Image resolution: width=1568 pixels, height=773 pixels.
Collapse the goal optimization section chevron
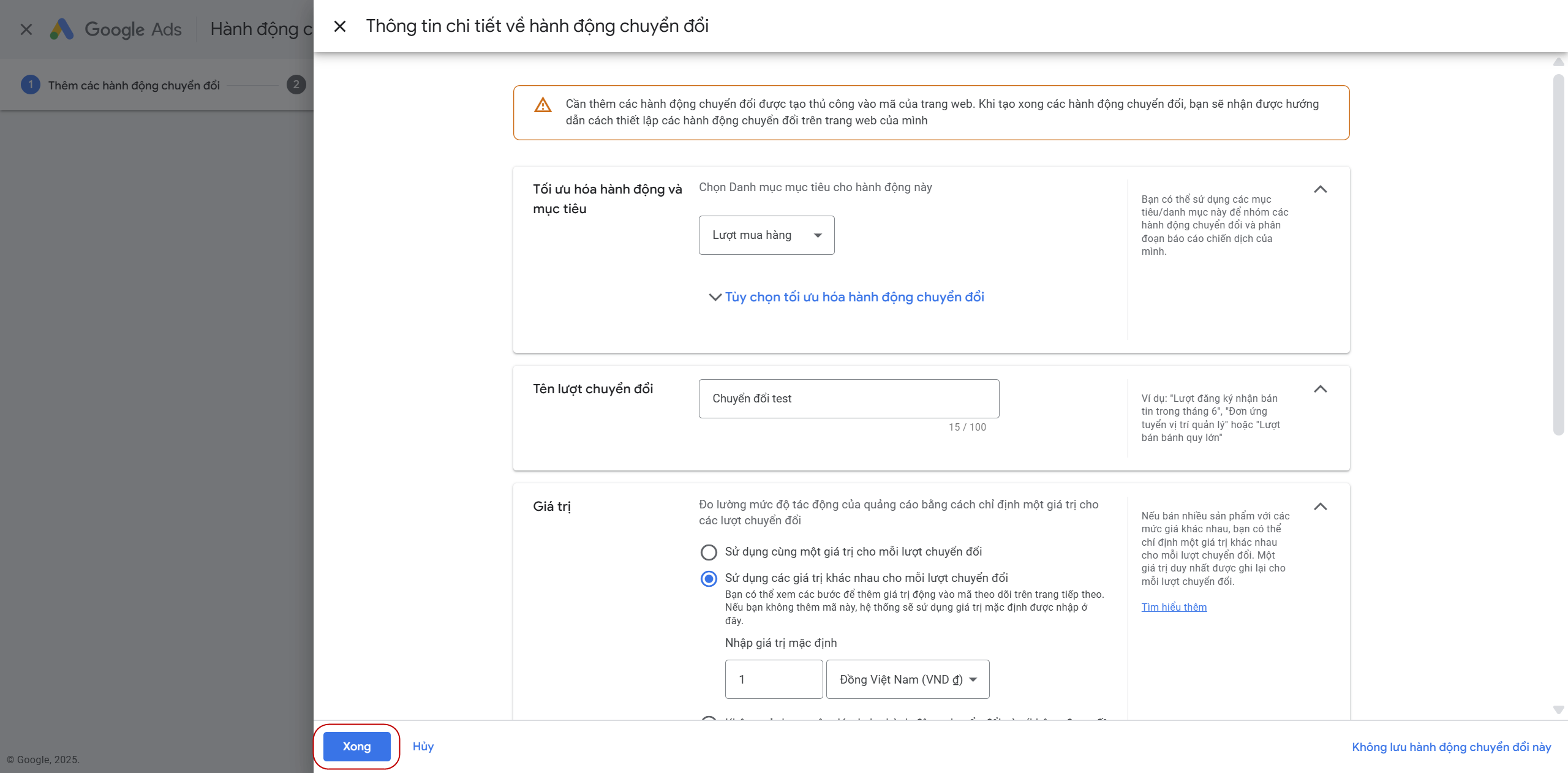tap(1320, 189)
